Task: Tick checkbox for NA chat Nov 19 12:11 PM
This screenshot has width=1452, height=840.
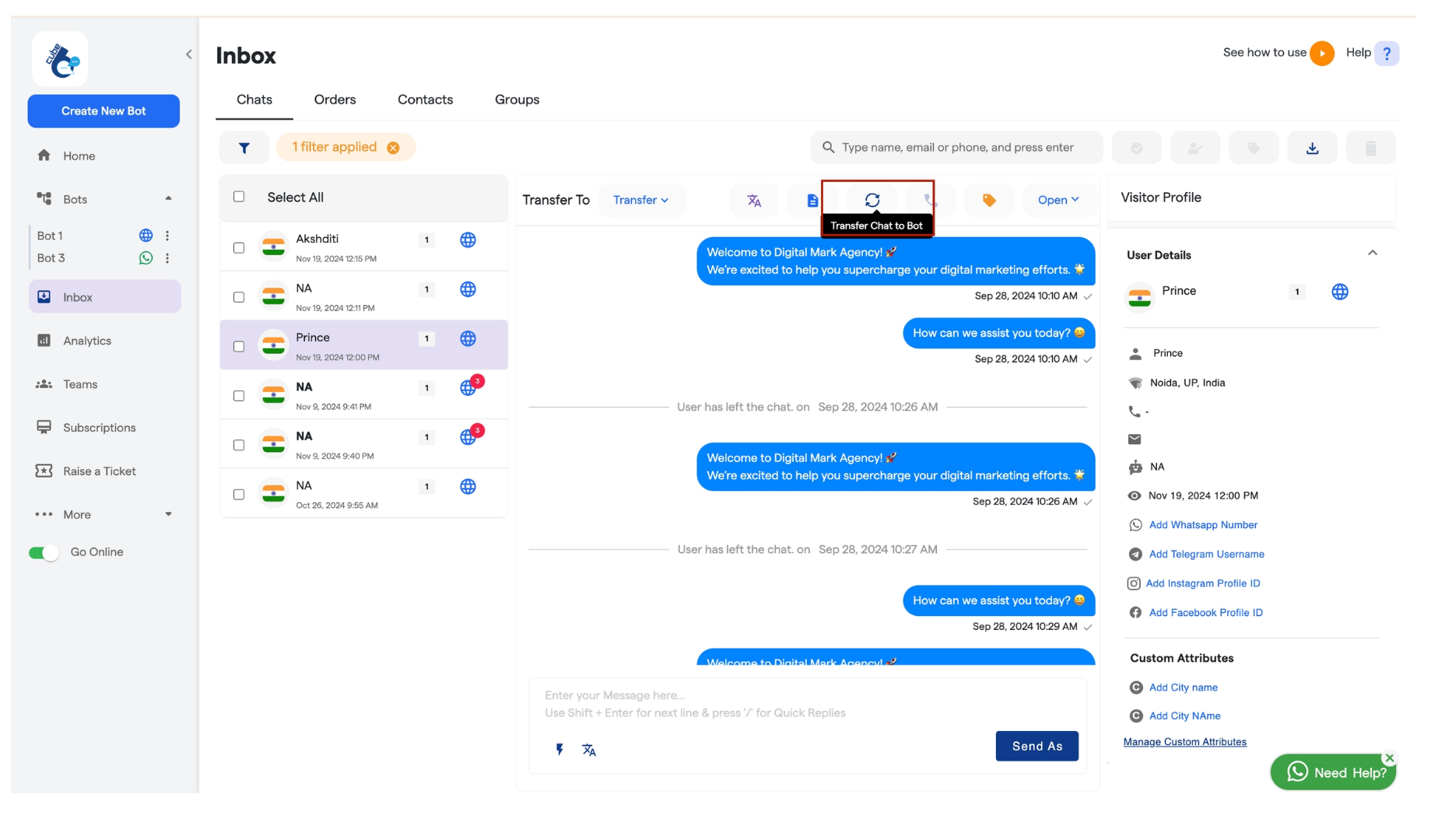Action: tap(239, 297)
